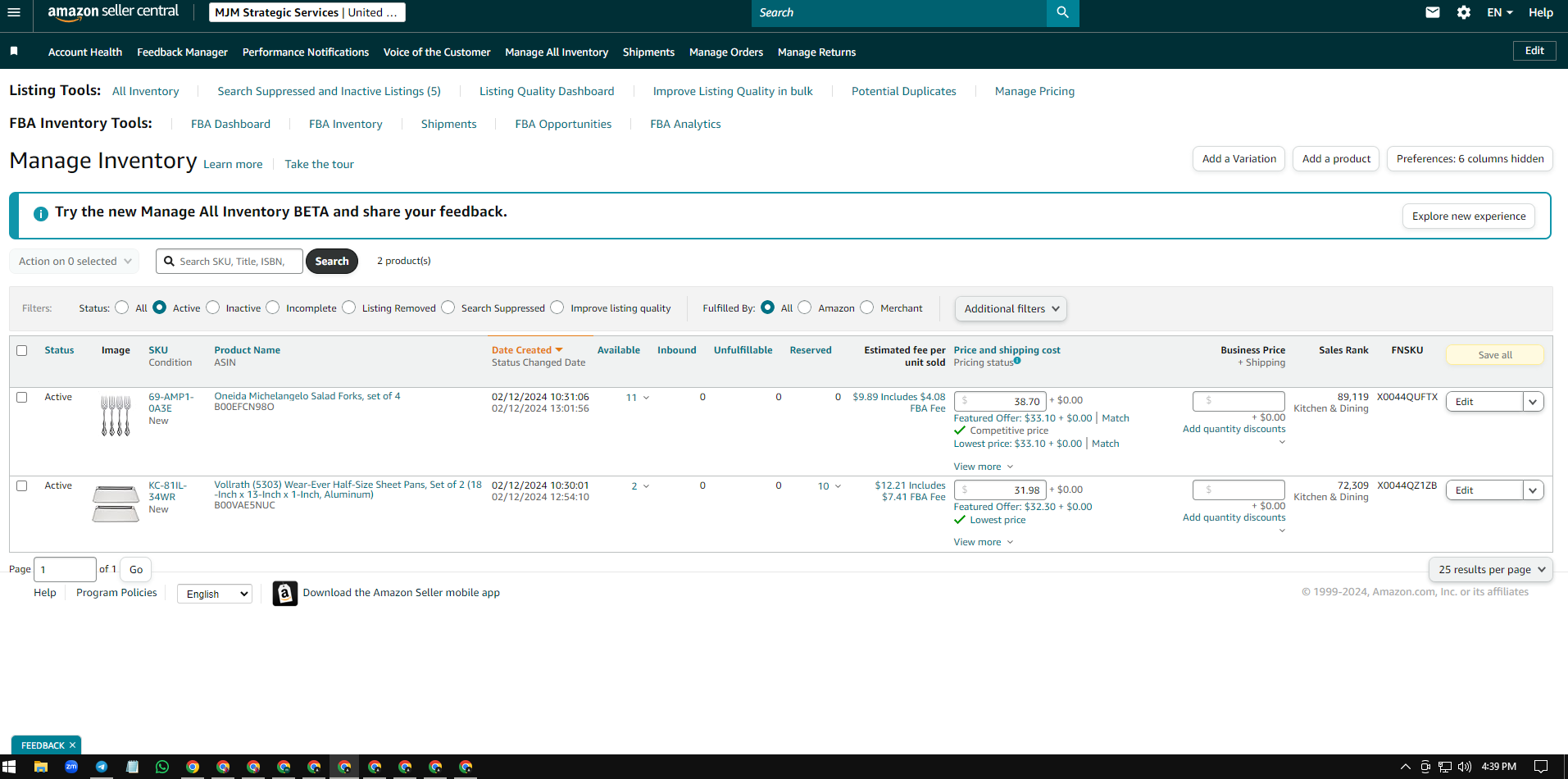Viewport: 1568px width, 779px height.
Task: Open the notifications center icon
Action: point(1541,767)
